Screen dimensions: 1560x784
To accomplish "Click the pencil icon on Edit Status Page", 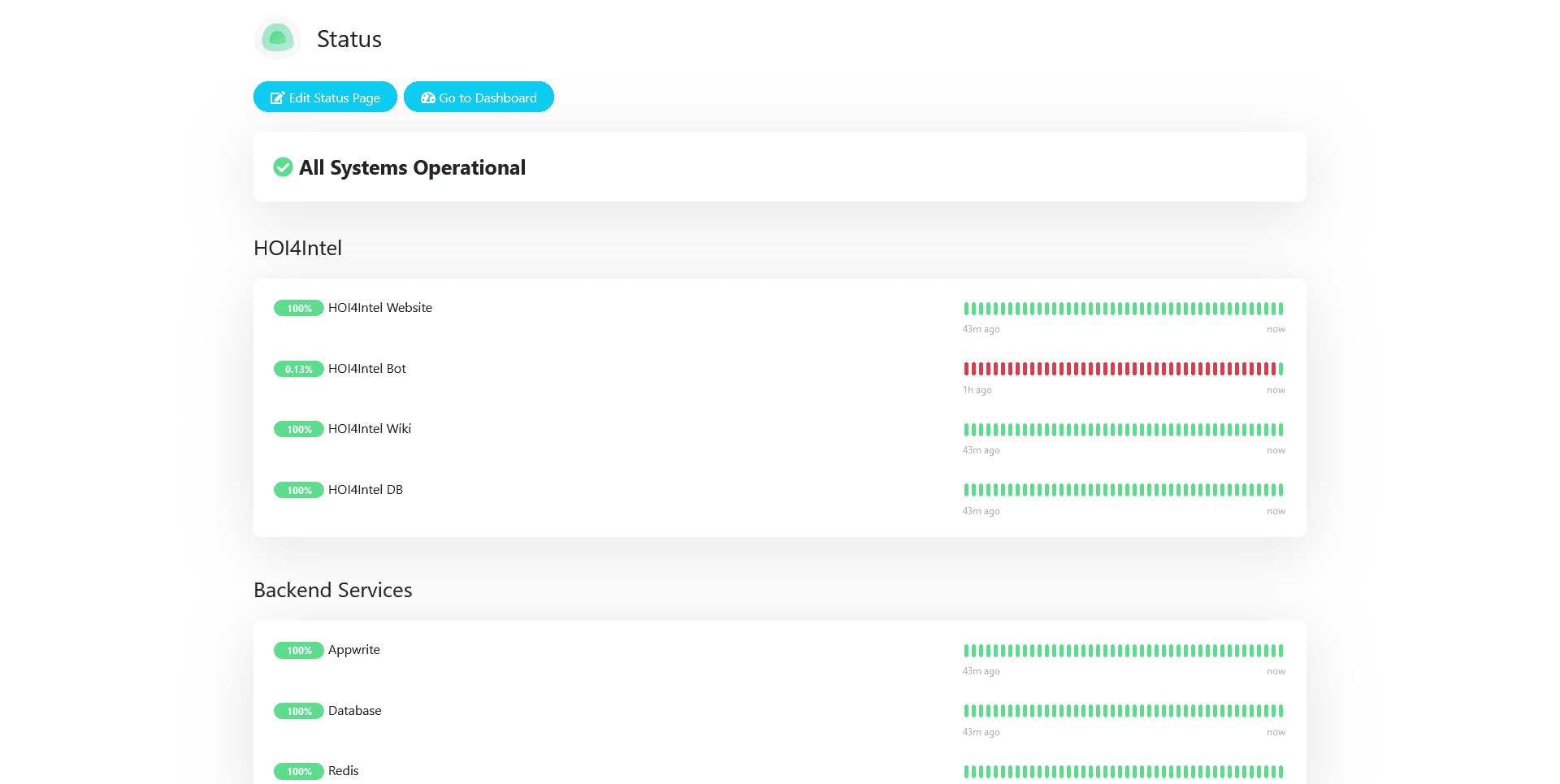I will coord(279,97).
